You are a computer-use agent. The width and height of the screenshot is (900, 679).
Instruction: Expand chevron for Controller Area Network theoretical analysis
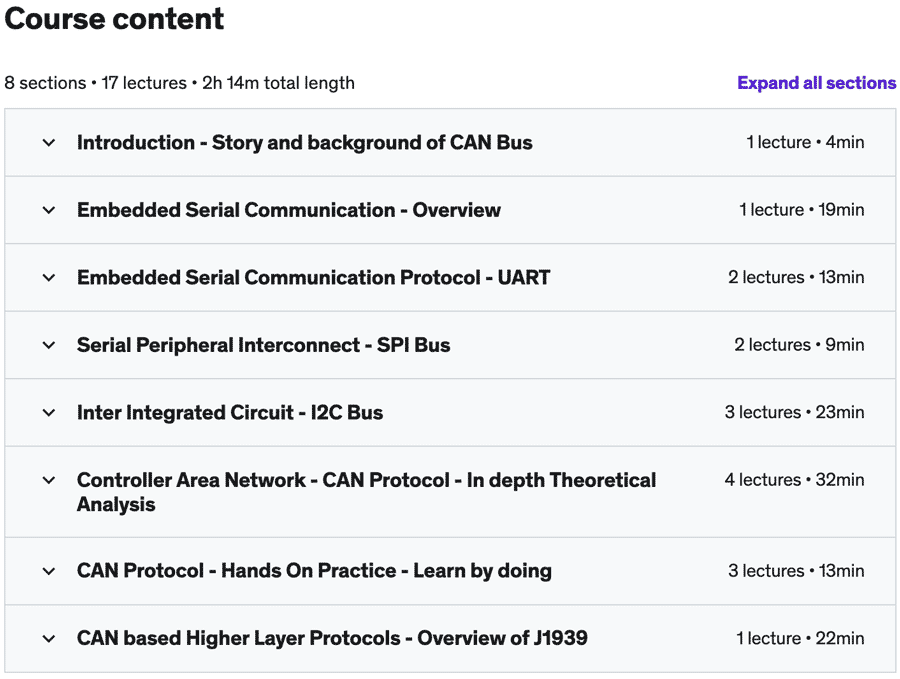tap(49, 480)
